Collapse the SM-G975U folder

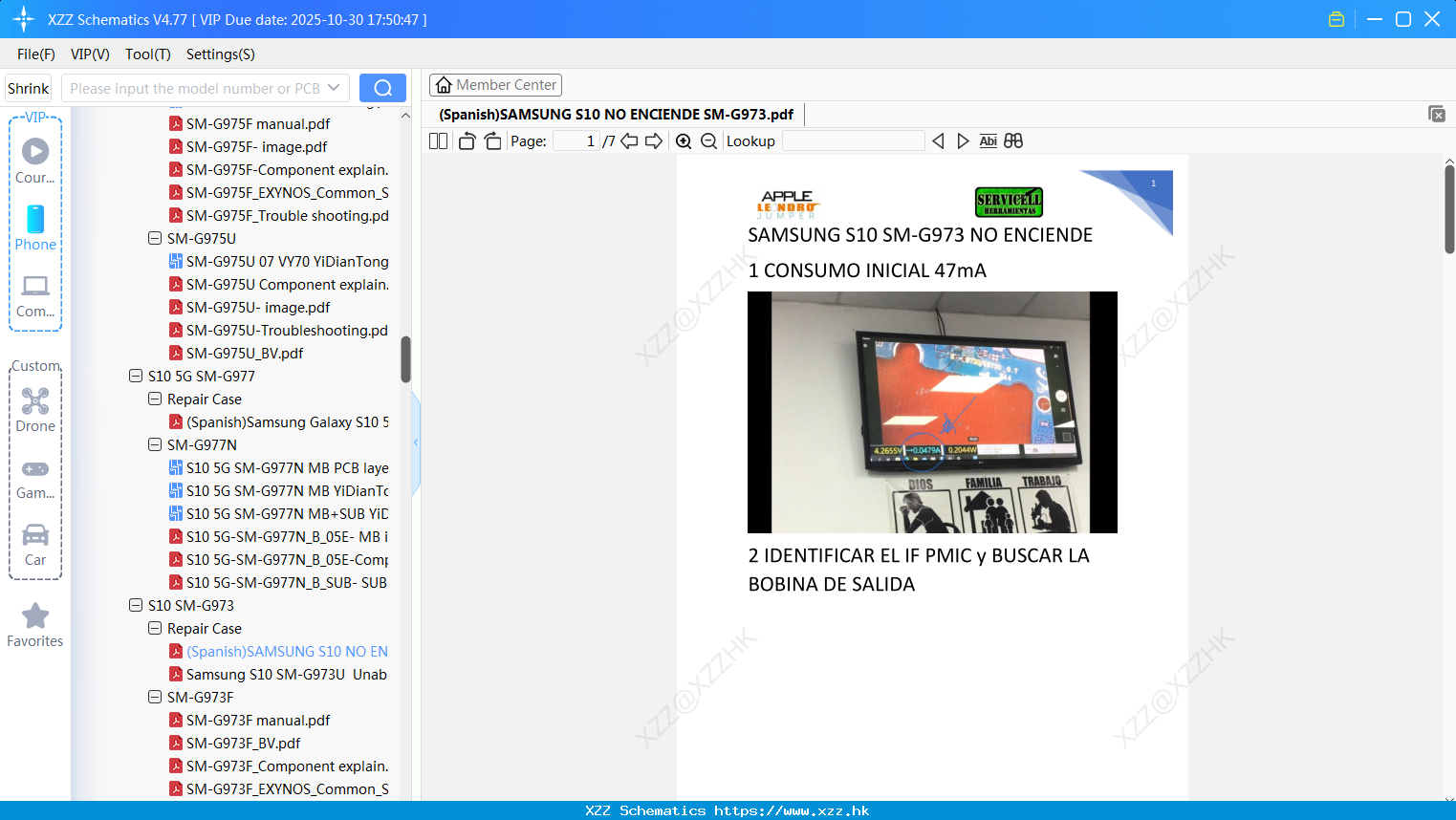(155, 238)
